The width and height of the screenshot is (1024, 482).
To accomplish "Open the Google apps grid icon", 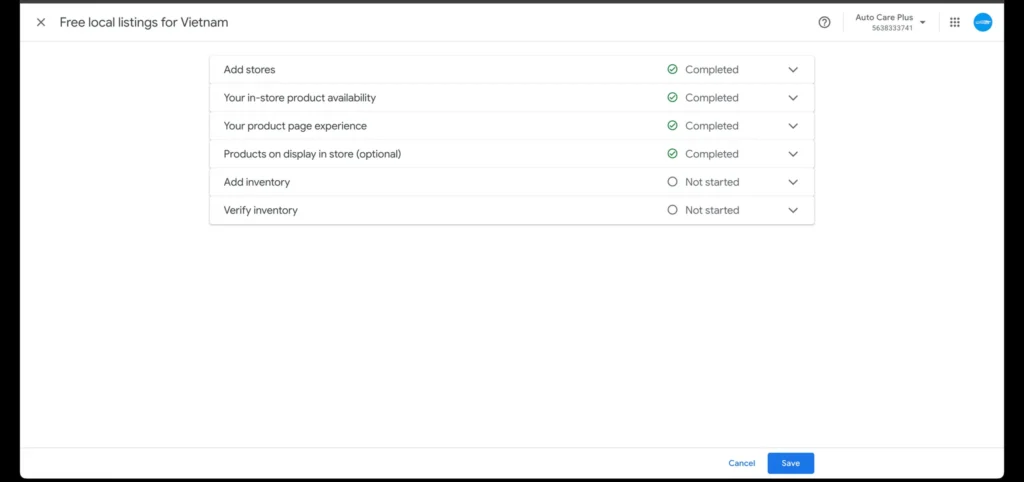I will pos(955,22).
